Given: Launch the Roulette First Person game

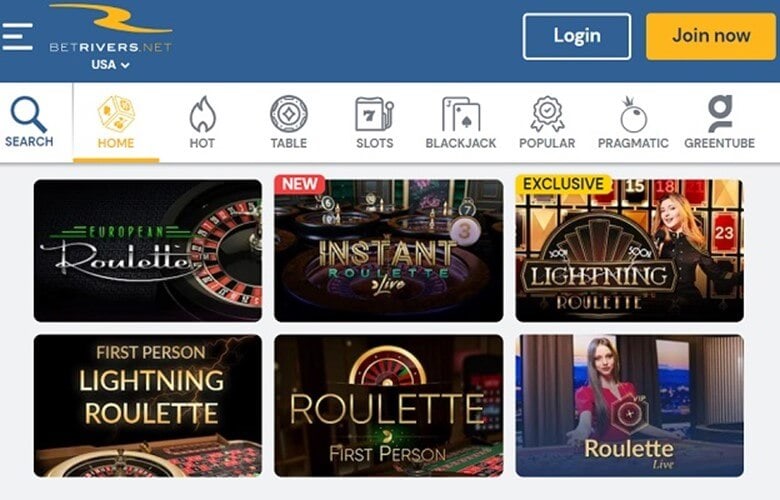Looking at the screenshot, I should (389, 406).
